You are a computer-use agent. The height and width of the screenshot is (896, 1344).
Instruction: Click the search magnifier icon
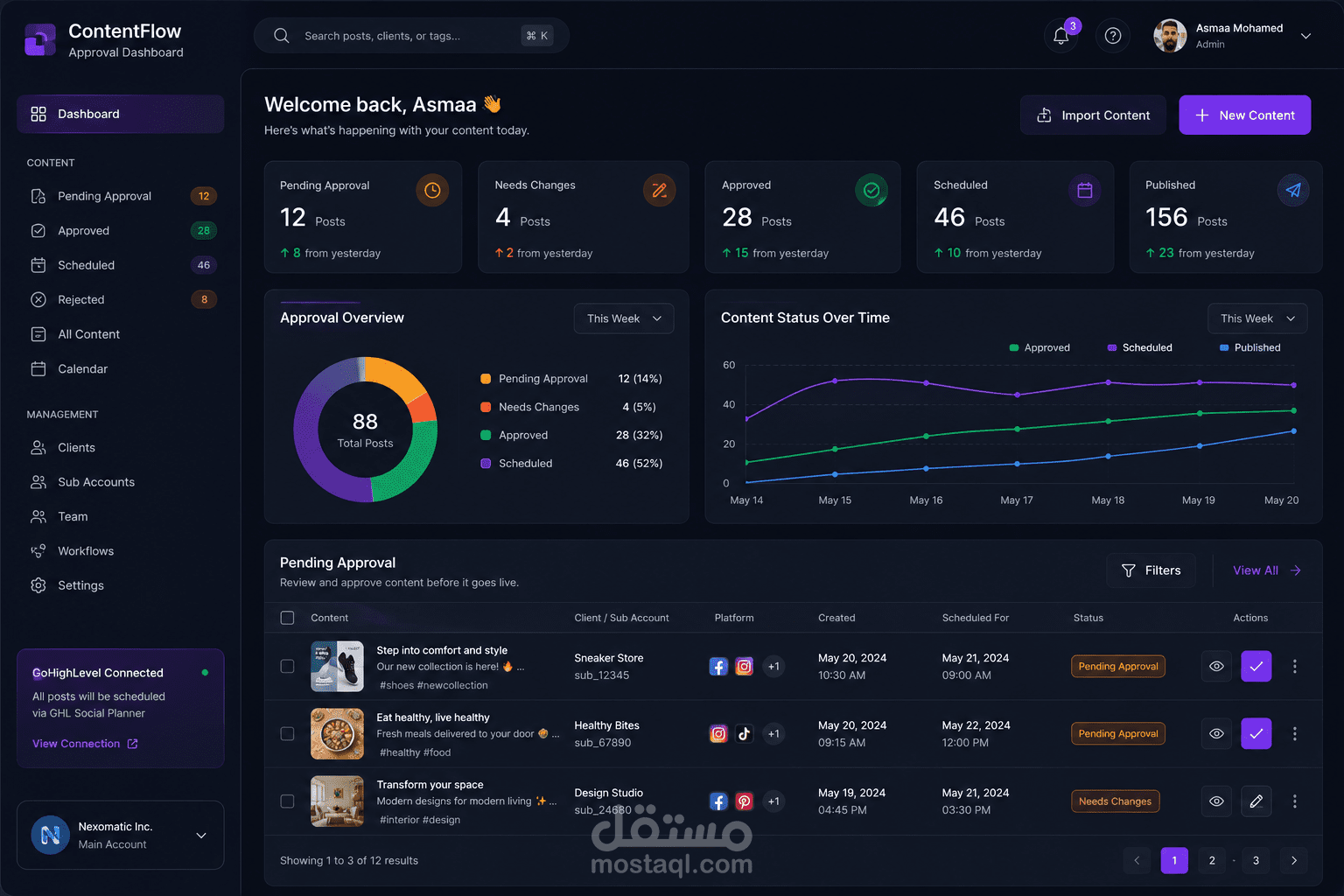pos(281,36)
